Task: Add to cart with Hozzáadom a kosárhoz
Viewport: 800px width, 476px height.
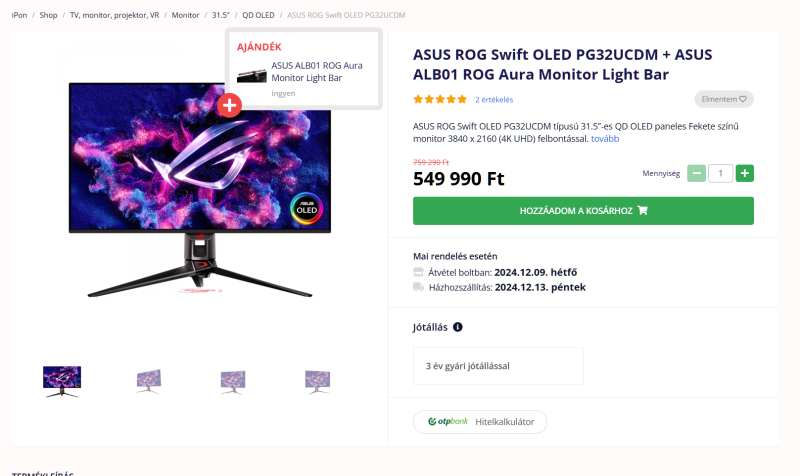Action: click(x=583, y=210)
